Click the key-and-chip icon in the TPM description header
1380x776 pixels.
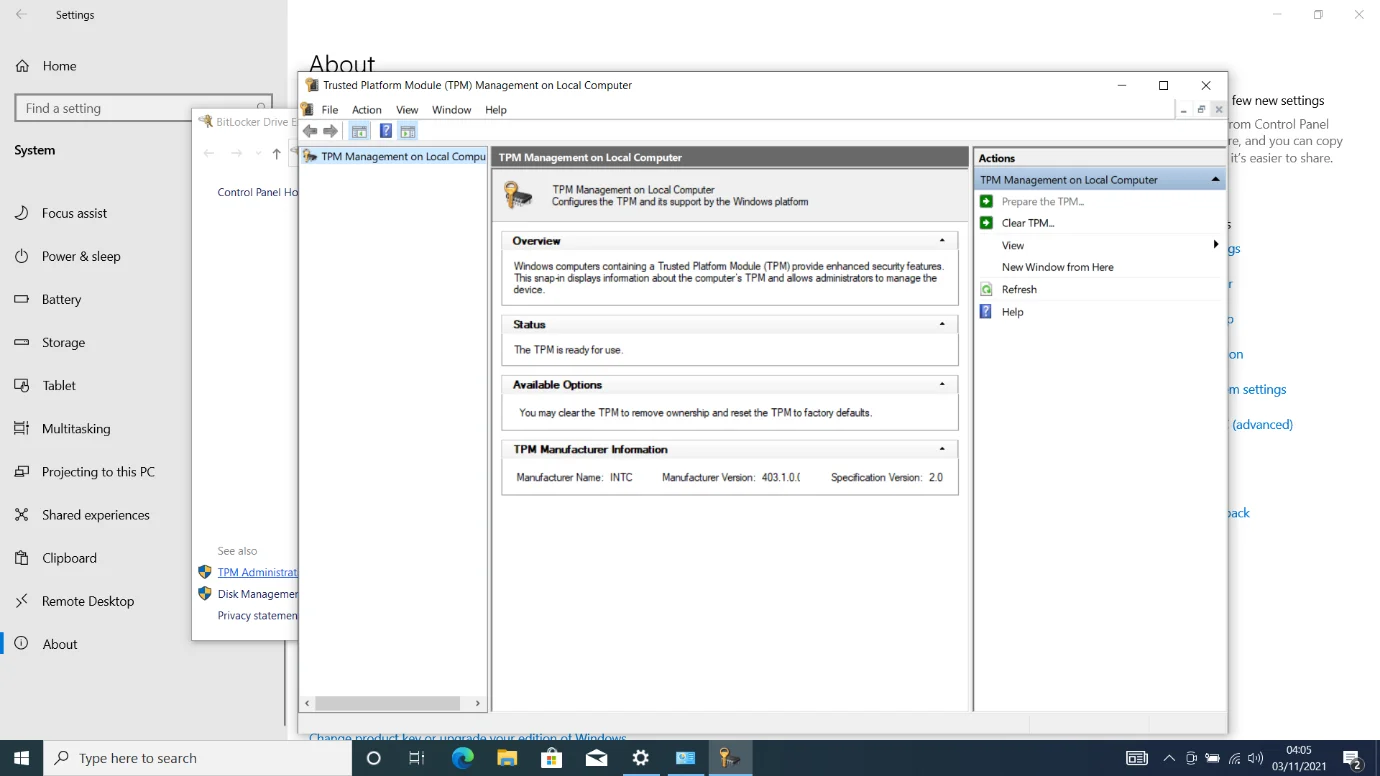coord(518,195)
